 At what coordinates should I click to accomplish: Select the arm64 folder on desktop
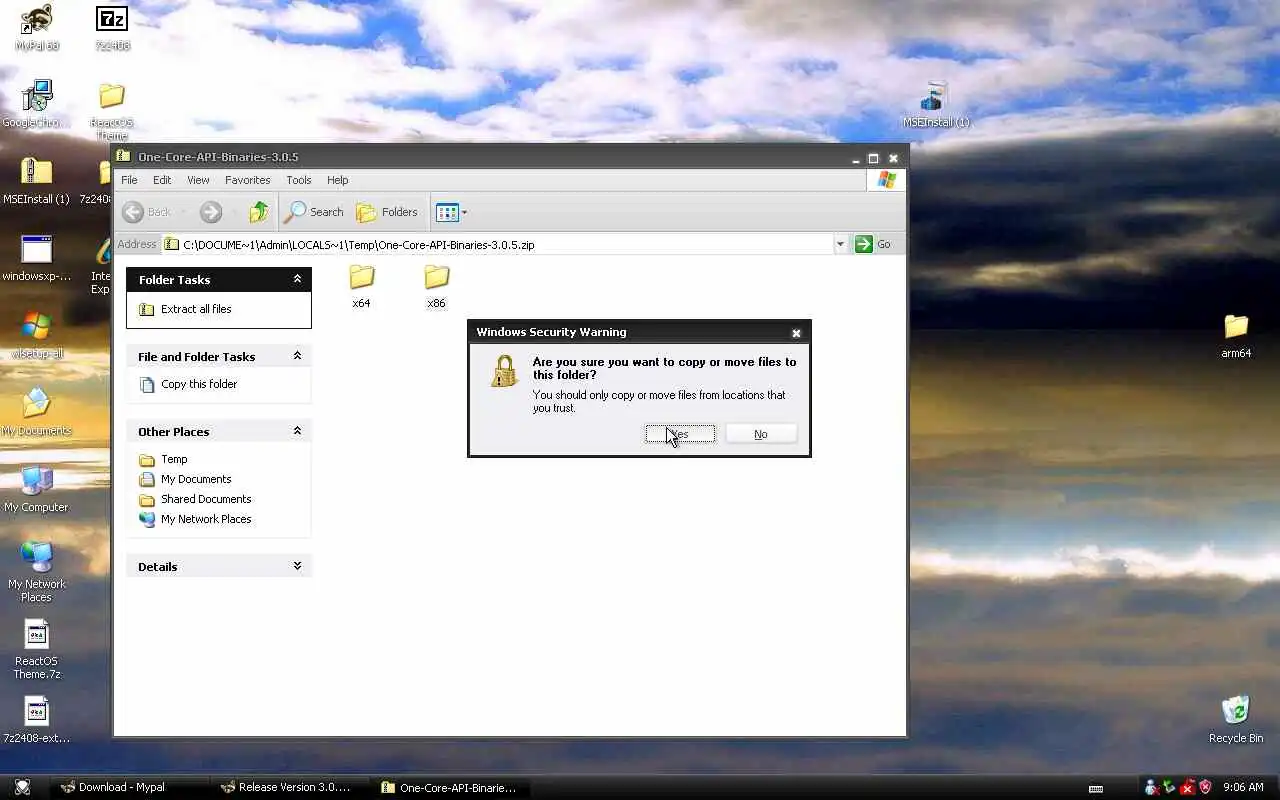[x=1236, y=335]
